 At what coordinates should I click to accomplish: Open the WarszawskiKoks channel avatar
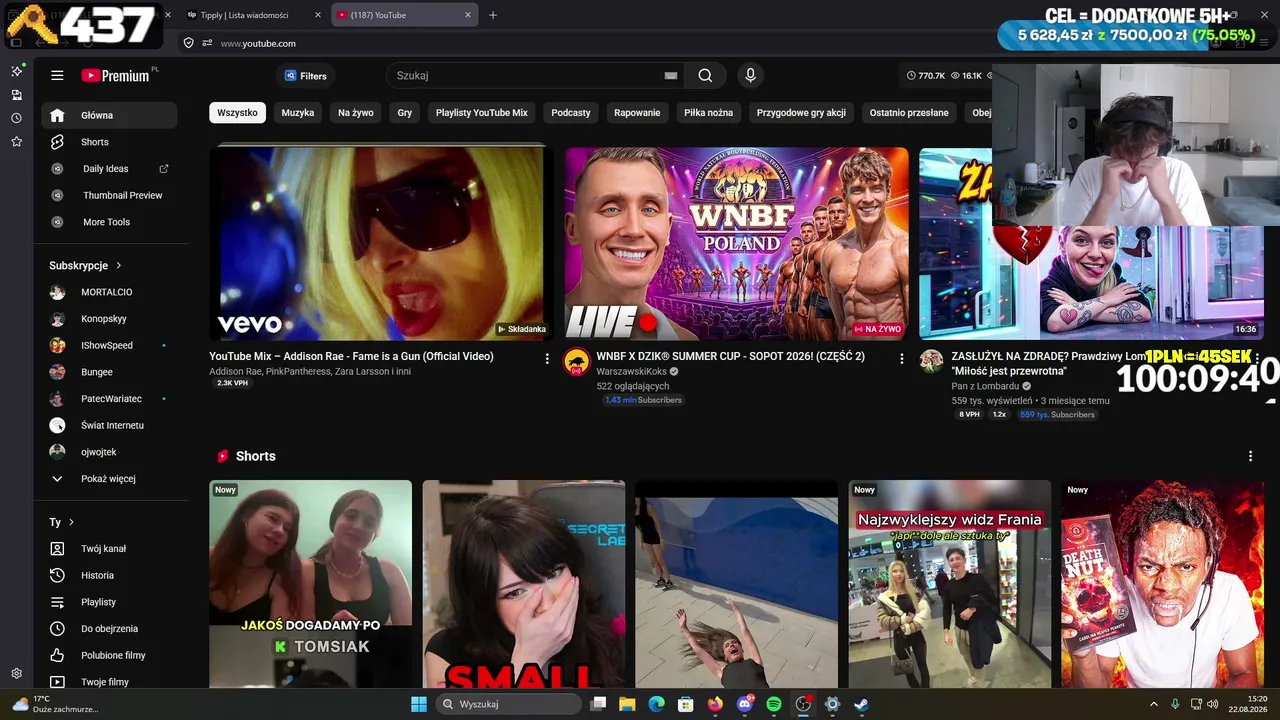click(x=577, y=362)
